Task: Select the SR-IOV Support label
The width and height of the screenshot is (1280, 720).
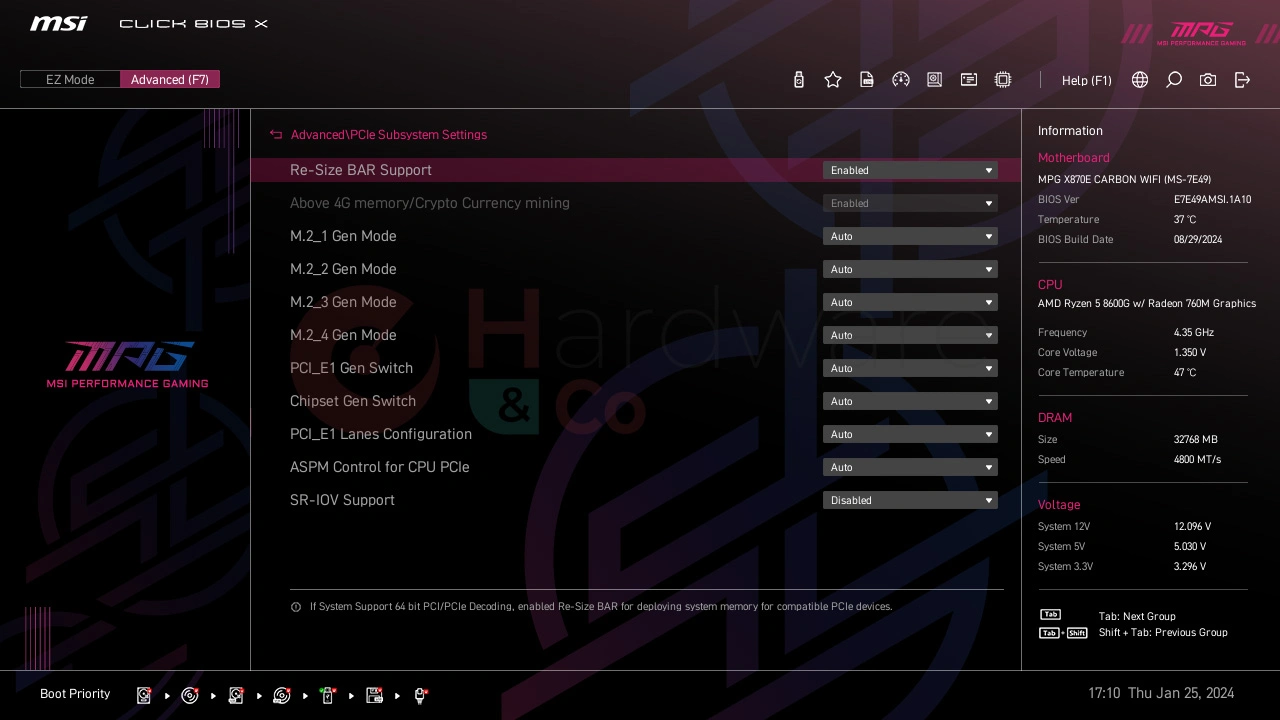Action: (x=342, y=500)
